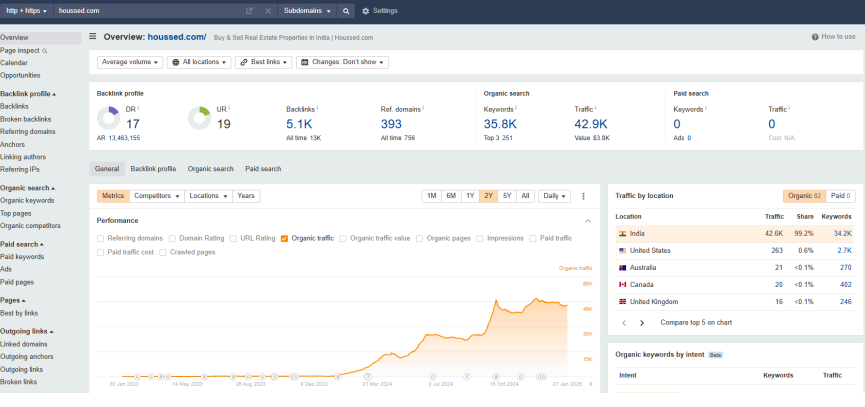Open Compare top 5 on chart
This screenshot has width=865, height=407.
(x=696, y=323)
